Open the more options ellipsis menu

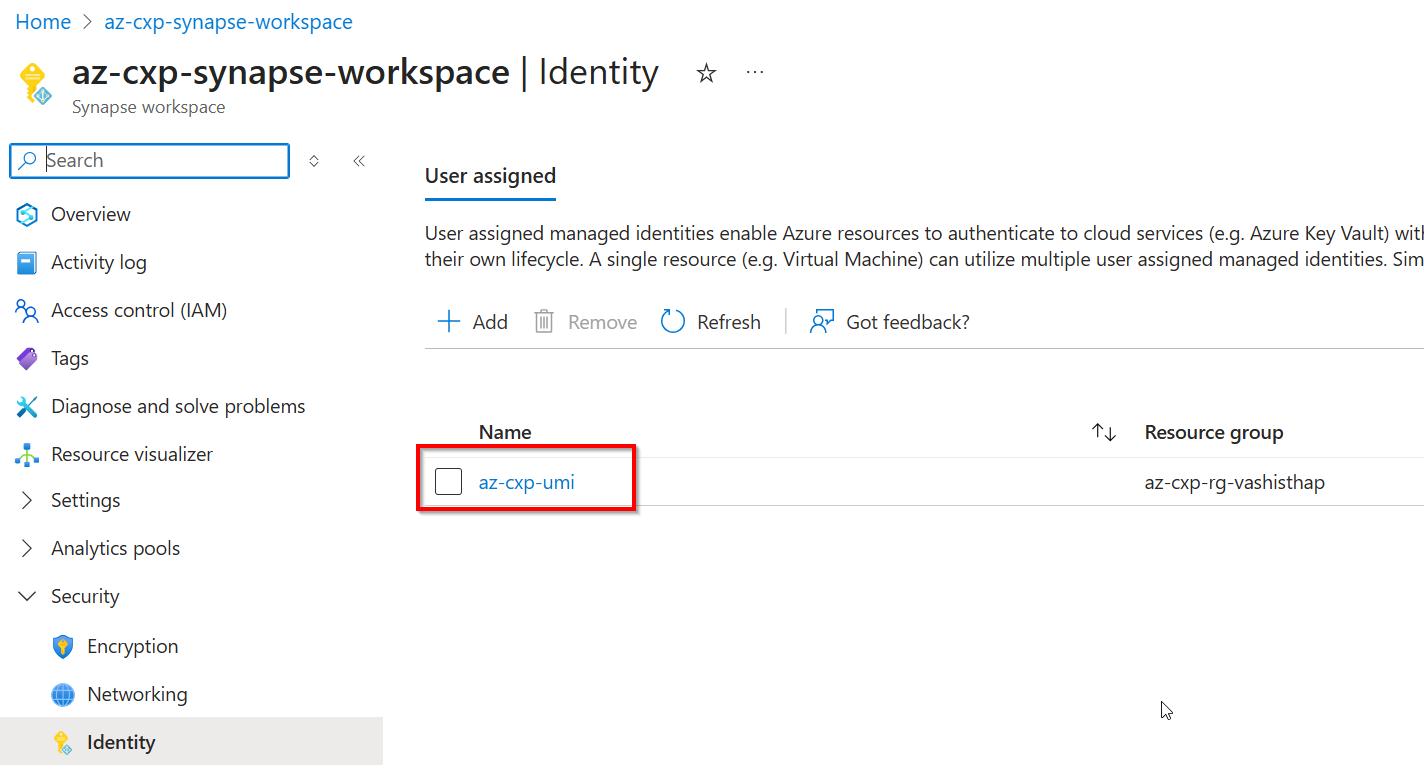point(755,73)
